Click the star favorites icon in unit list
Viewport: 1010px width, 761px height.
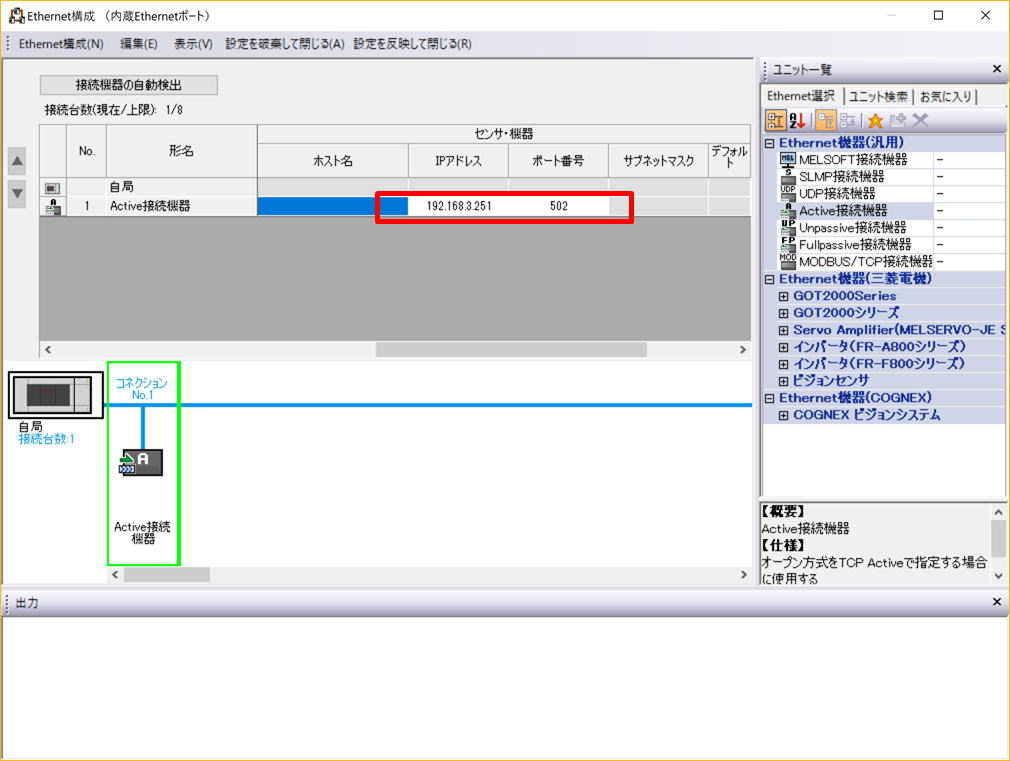(x=875, y=120)
